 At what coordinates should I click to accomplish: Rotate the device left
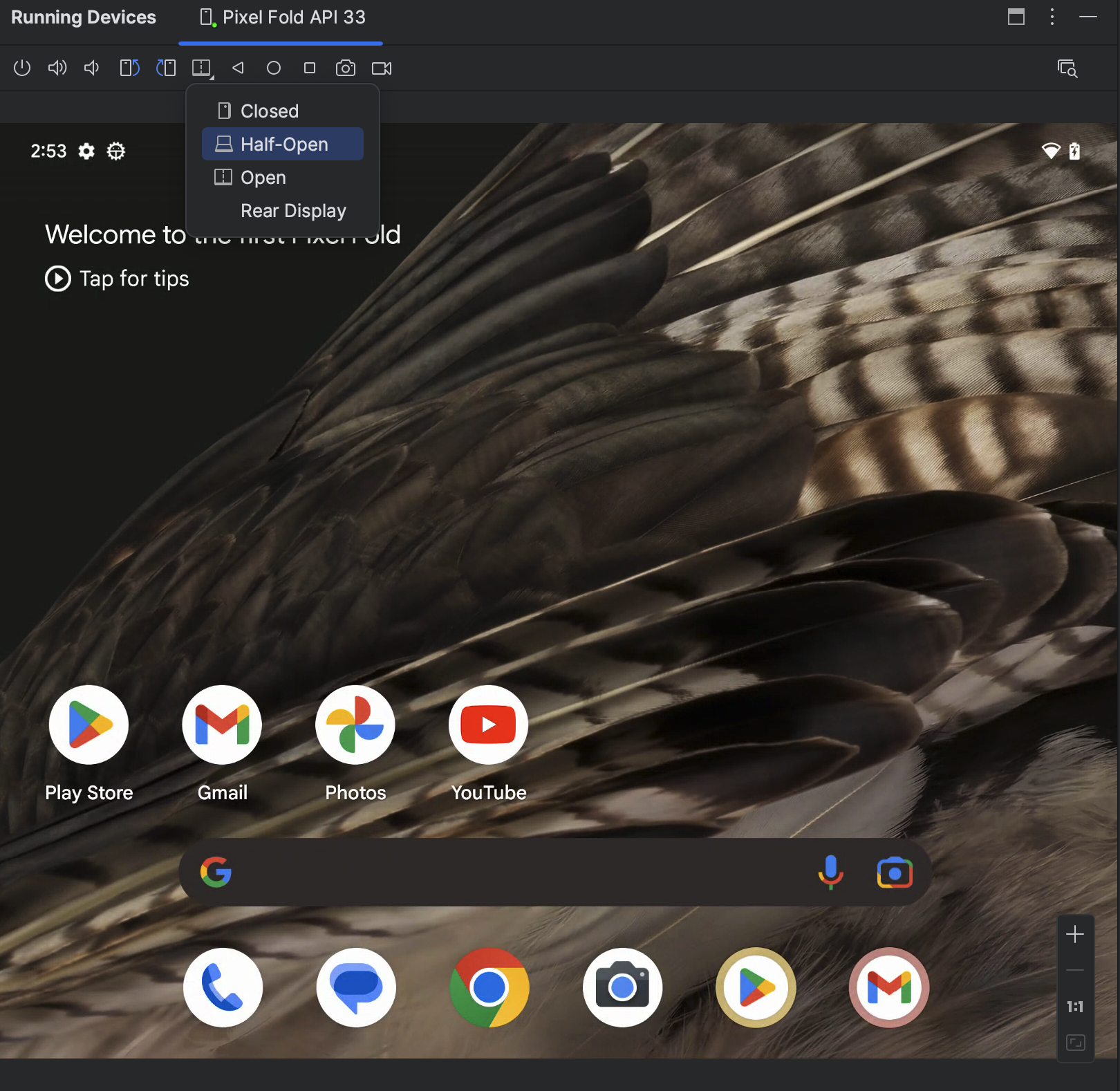pyautogui.click(x=129, y=68)
